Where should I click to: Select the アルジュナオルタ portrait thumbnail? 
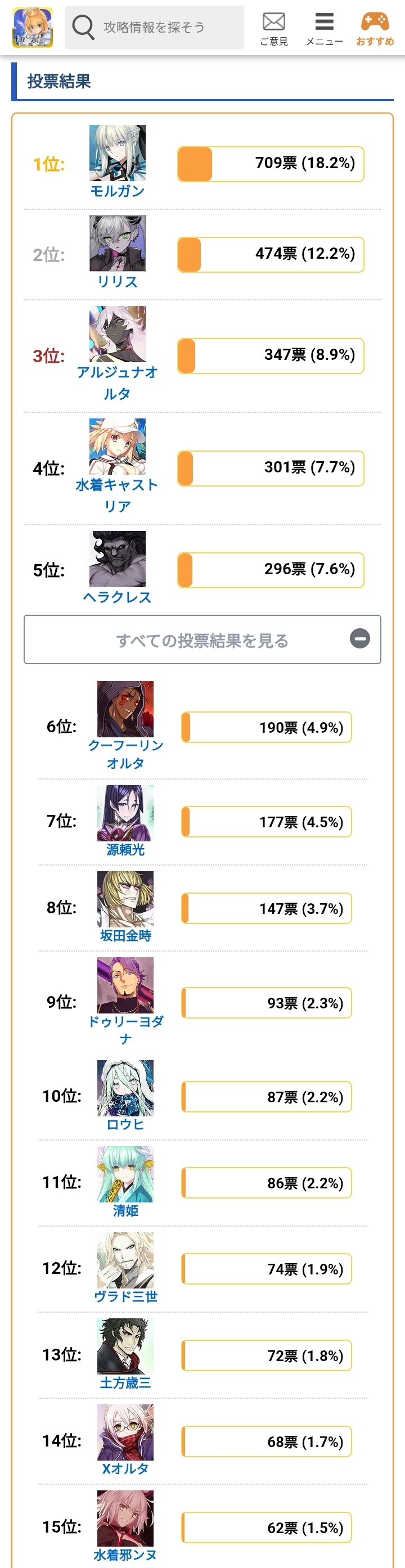(118, 334)
